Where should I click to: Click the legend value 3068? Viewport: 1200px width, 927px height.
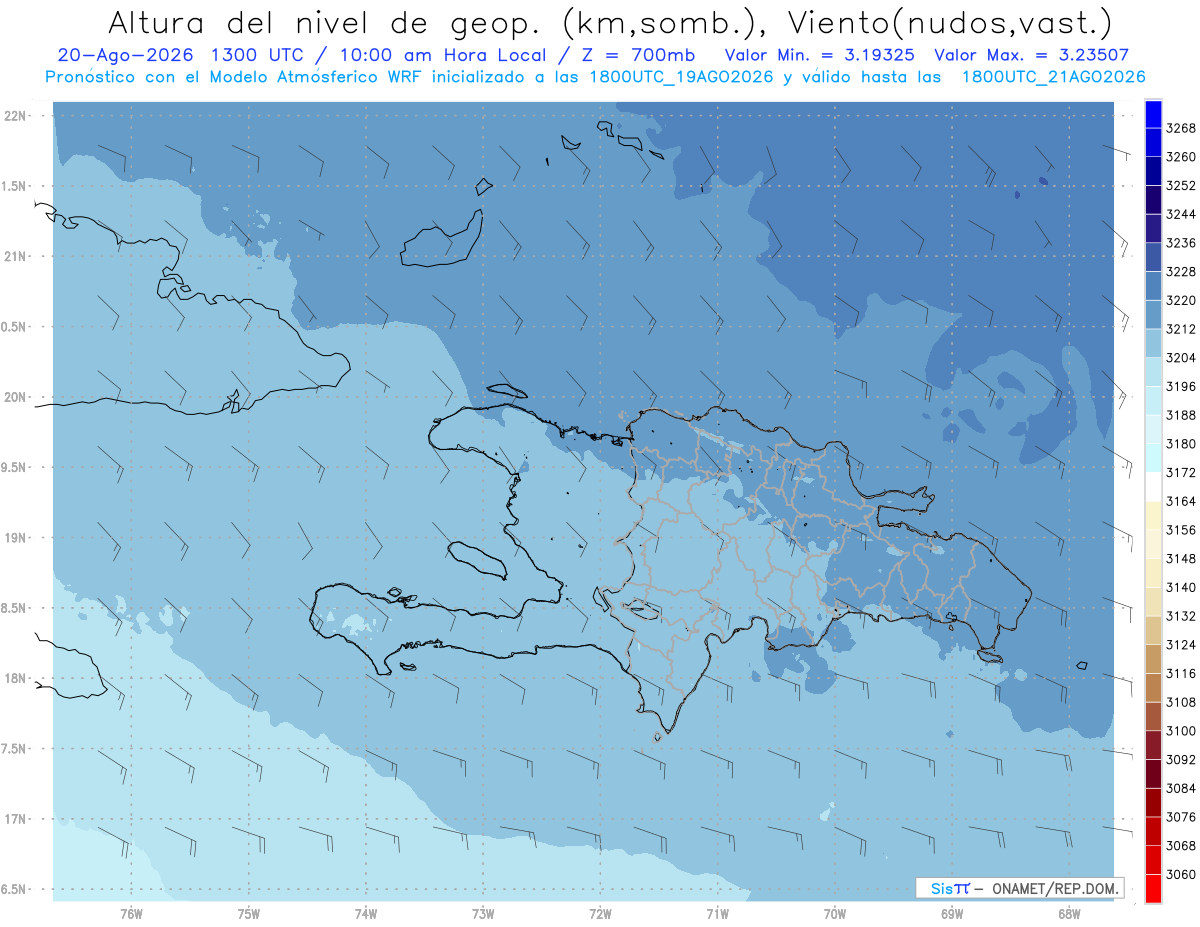(x=1181, y=846)
